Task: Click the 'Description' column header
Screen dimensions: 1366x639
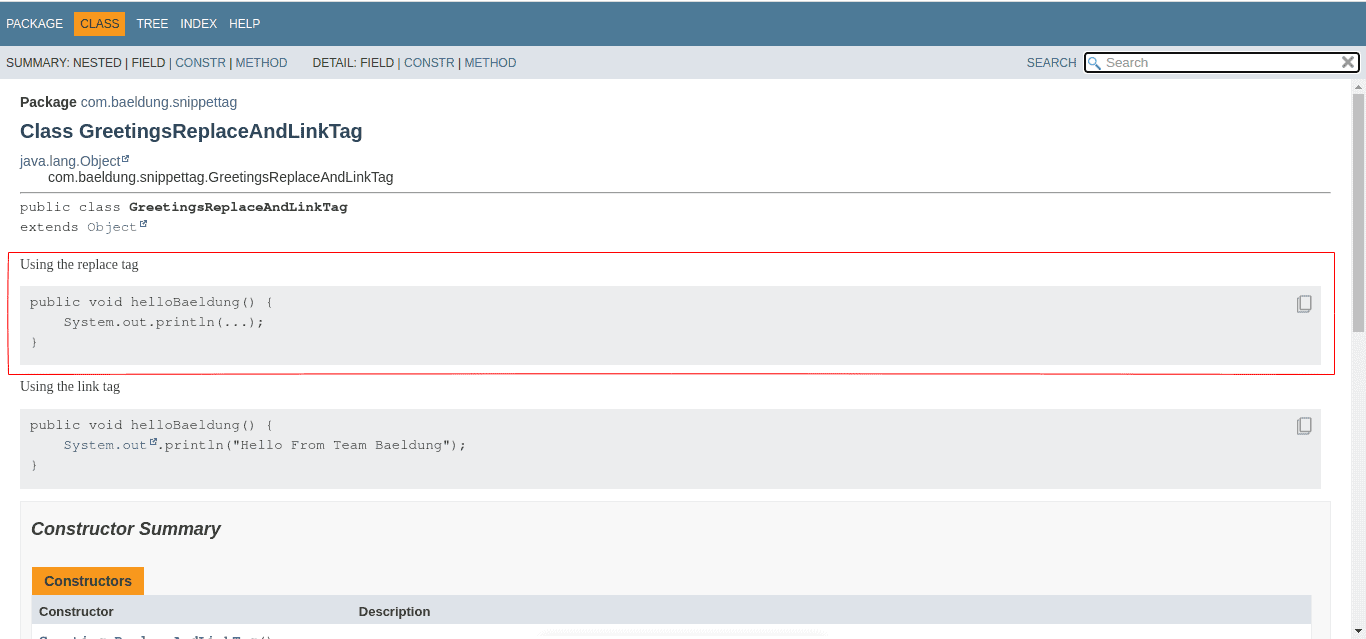Action: (x=395, y=611)
